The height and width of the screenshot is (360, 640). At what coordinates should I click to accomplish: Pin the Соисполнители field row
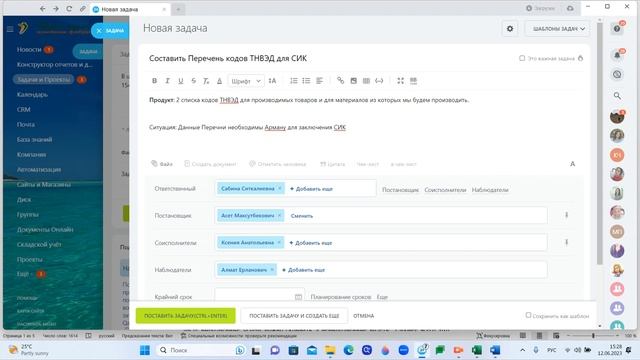[567, 242]
